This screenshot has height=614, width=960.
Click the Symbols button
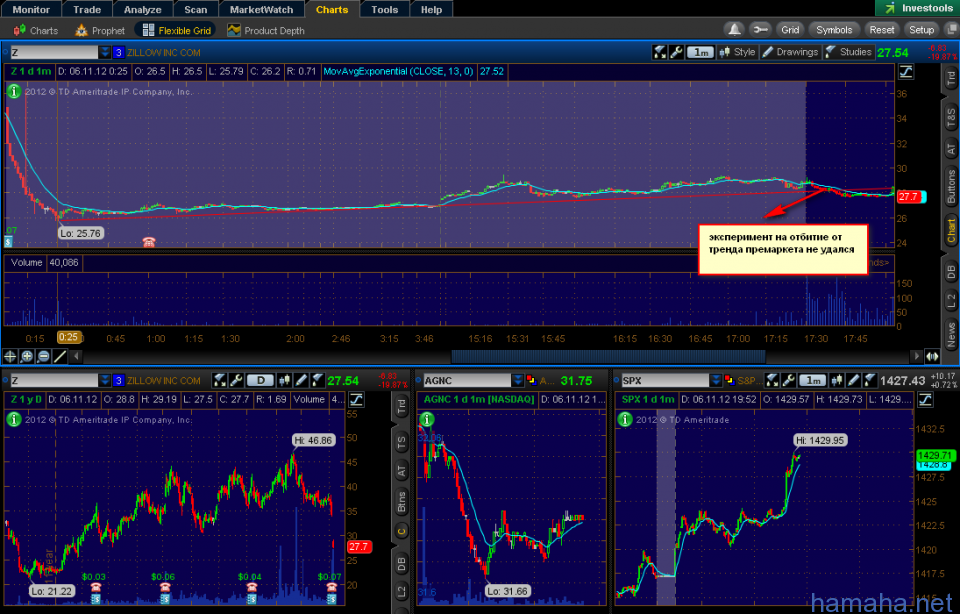tap(834, 29)
